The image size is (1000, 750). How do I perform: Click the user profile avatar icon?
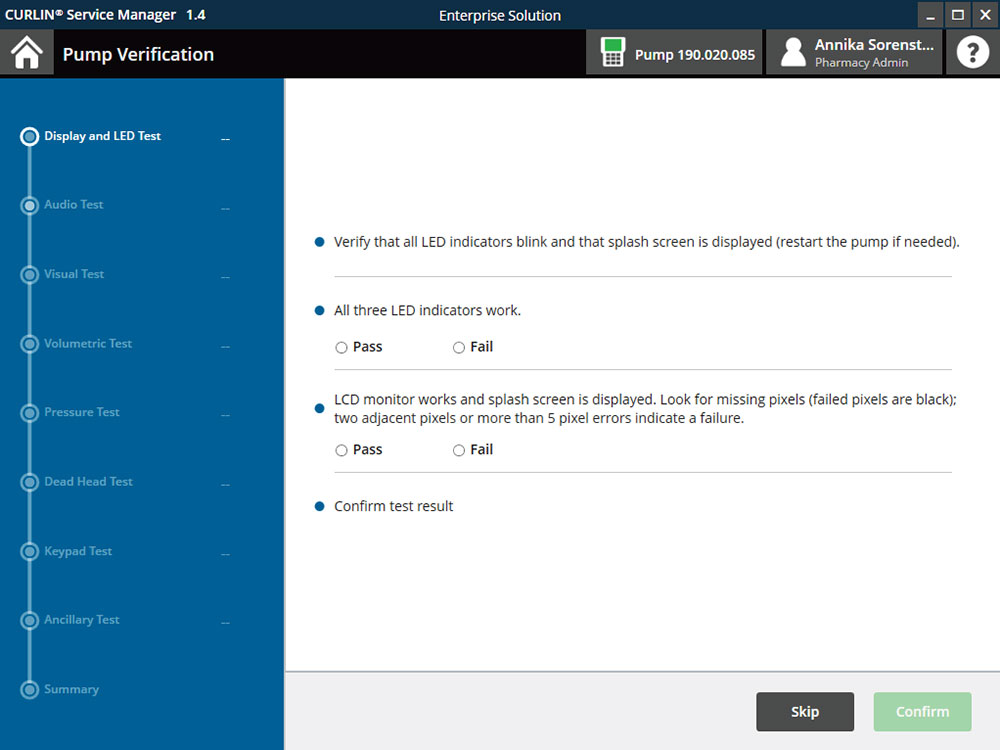click(793, 53)
